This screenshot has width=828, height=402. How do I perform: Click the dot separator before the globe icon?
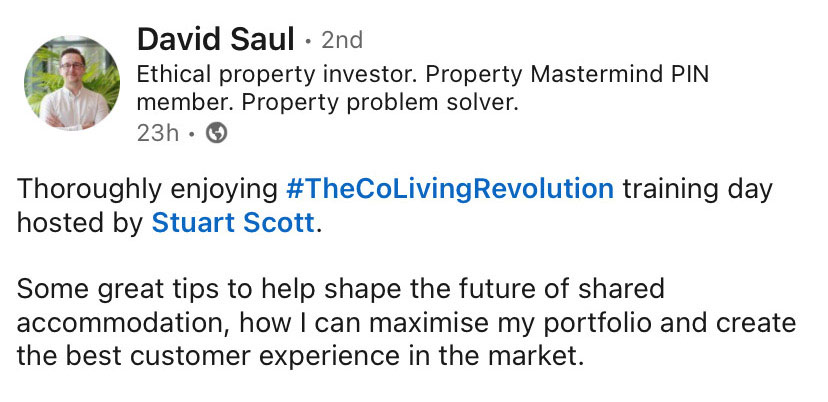(x=192, y=132)
